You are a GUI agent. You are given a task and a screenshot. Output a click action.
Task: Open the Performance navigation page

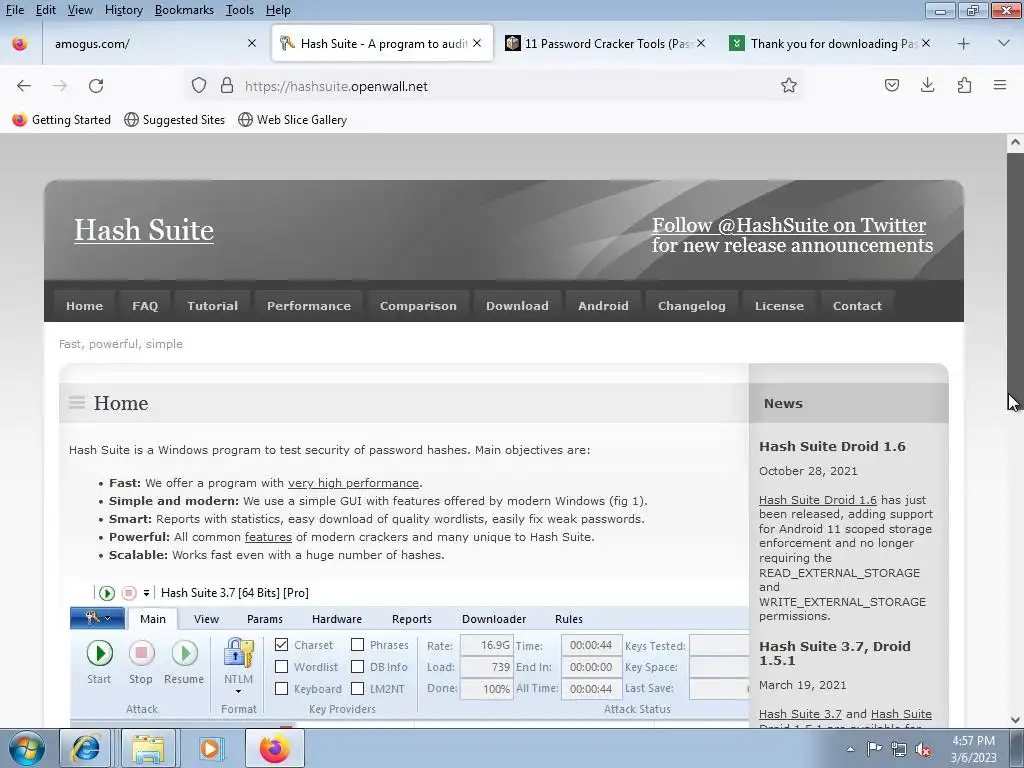click(x=309, y=306)
